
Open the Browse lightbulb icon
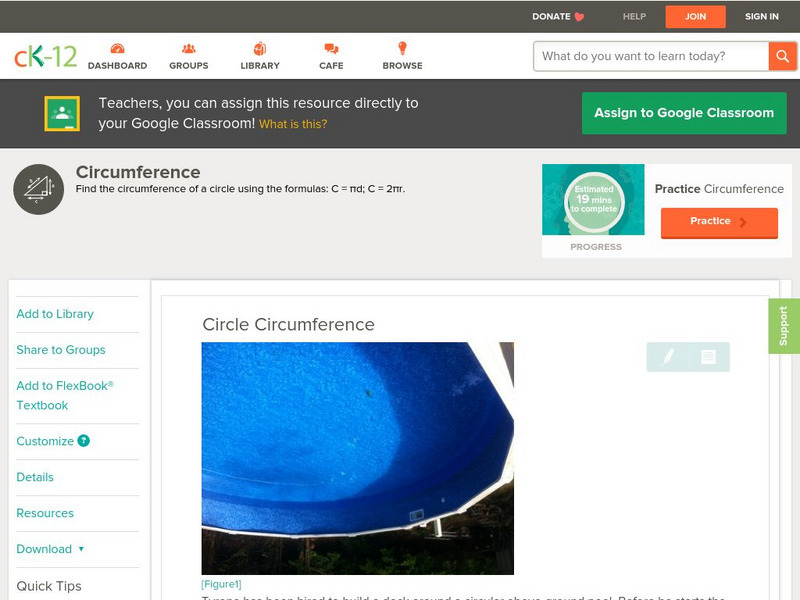pos(403,48)
